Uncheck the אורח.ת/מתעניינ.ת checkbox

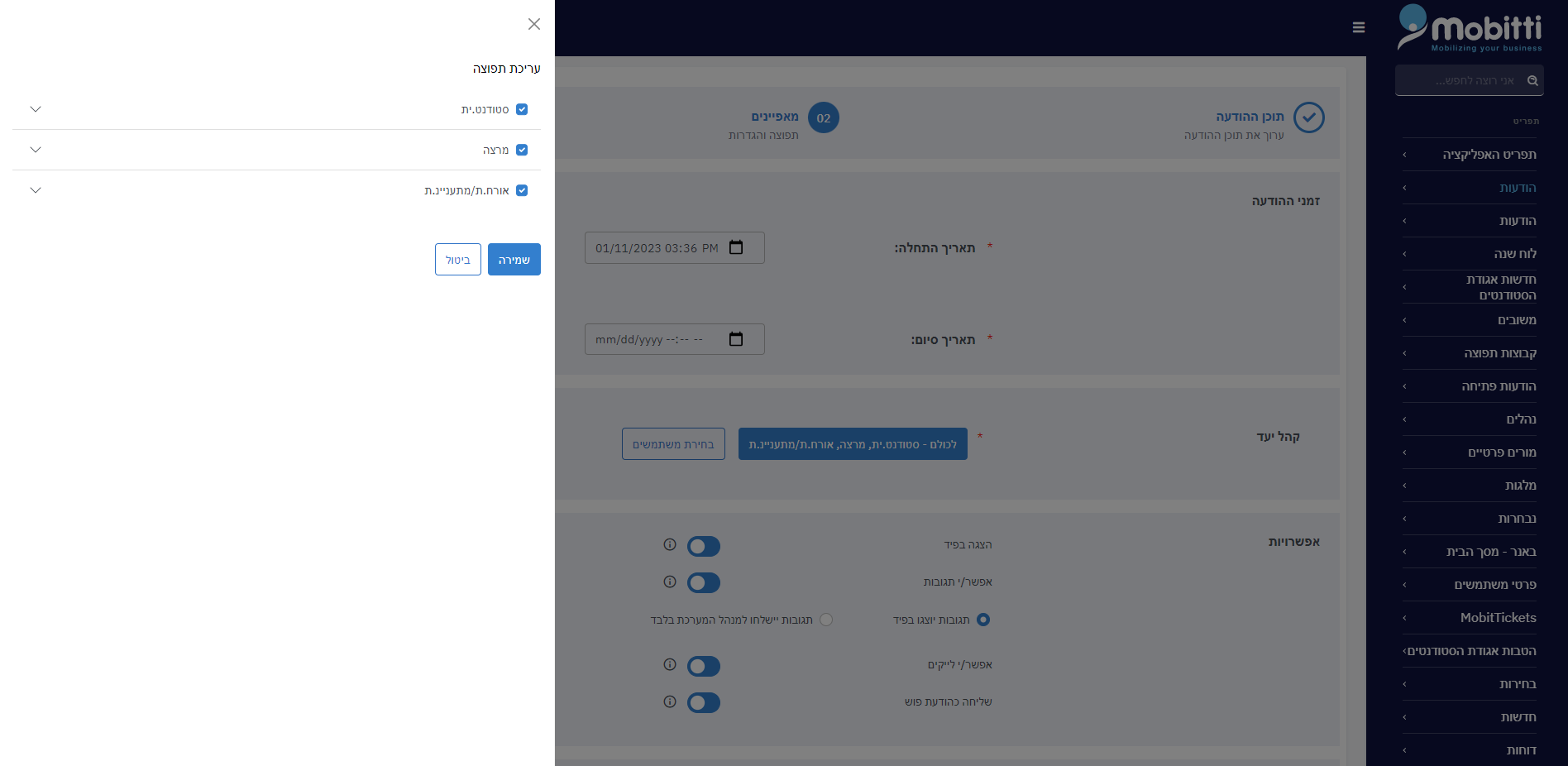click(522, 190)
